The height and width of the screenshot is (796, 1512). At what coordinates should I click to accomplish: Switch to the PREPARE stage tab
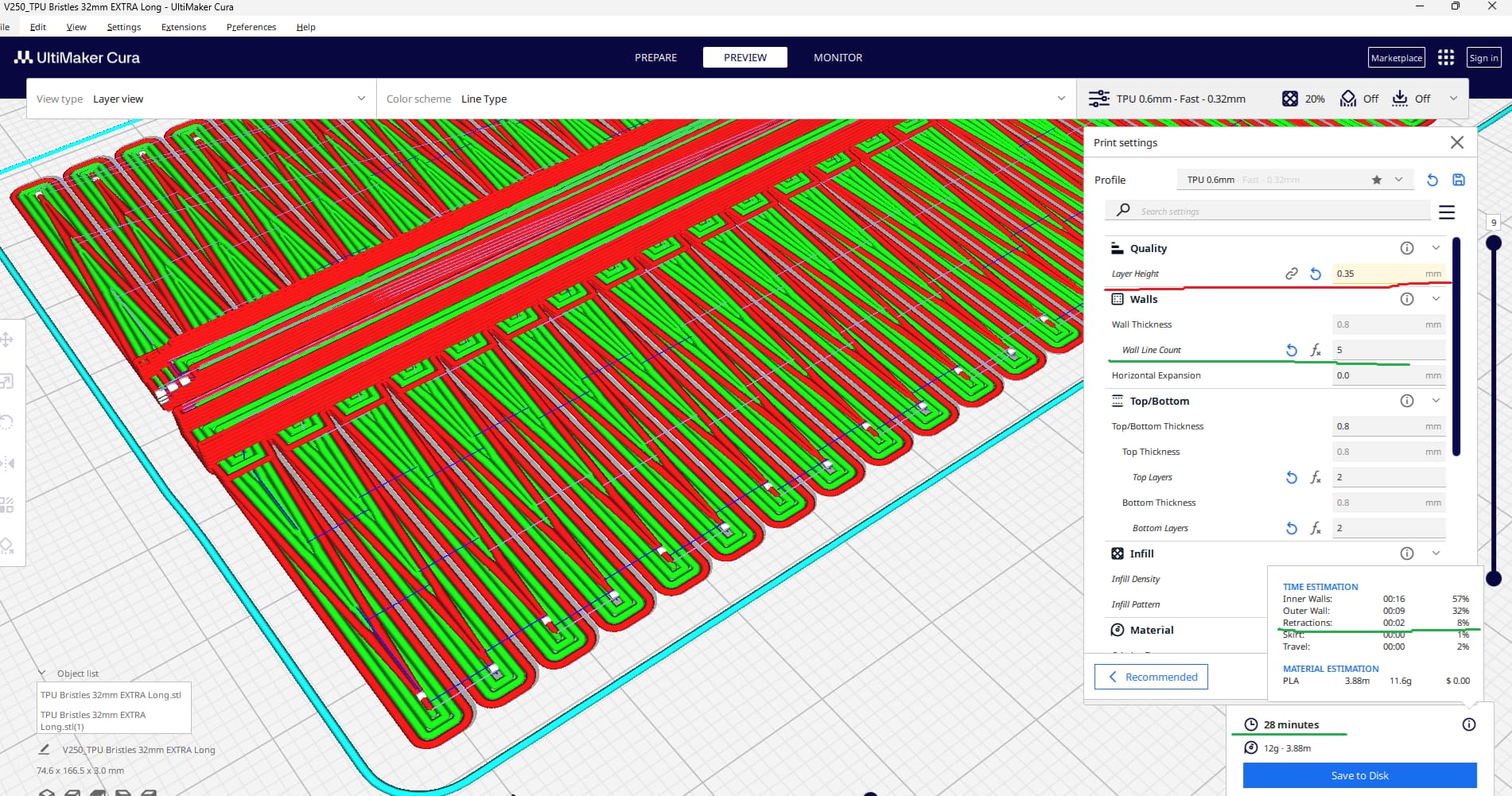(655, 57)
